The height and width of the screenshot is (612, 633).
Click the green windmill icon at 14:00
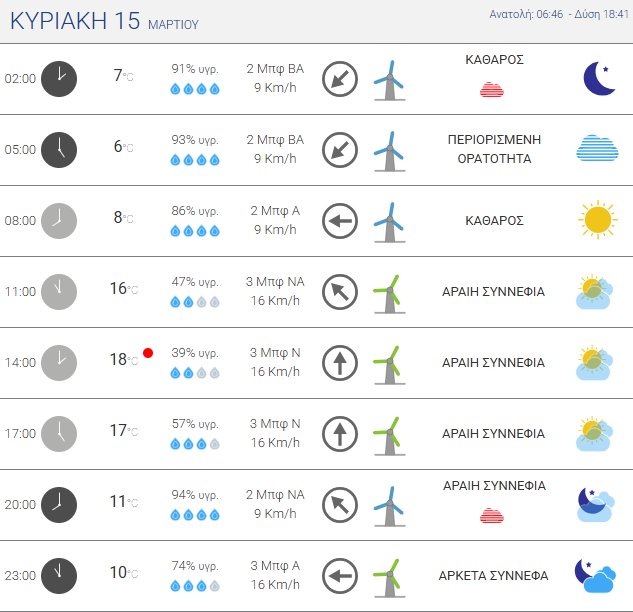[x=387, y=362]
